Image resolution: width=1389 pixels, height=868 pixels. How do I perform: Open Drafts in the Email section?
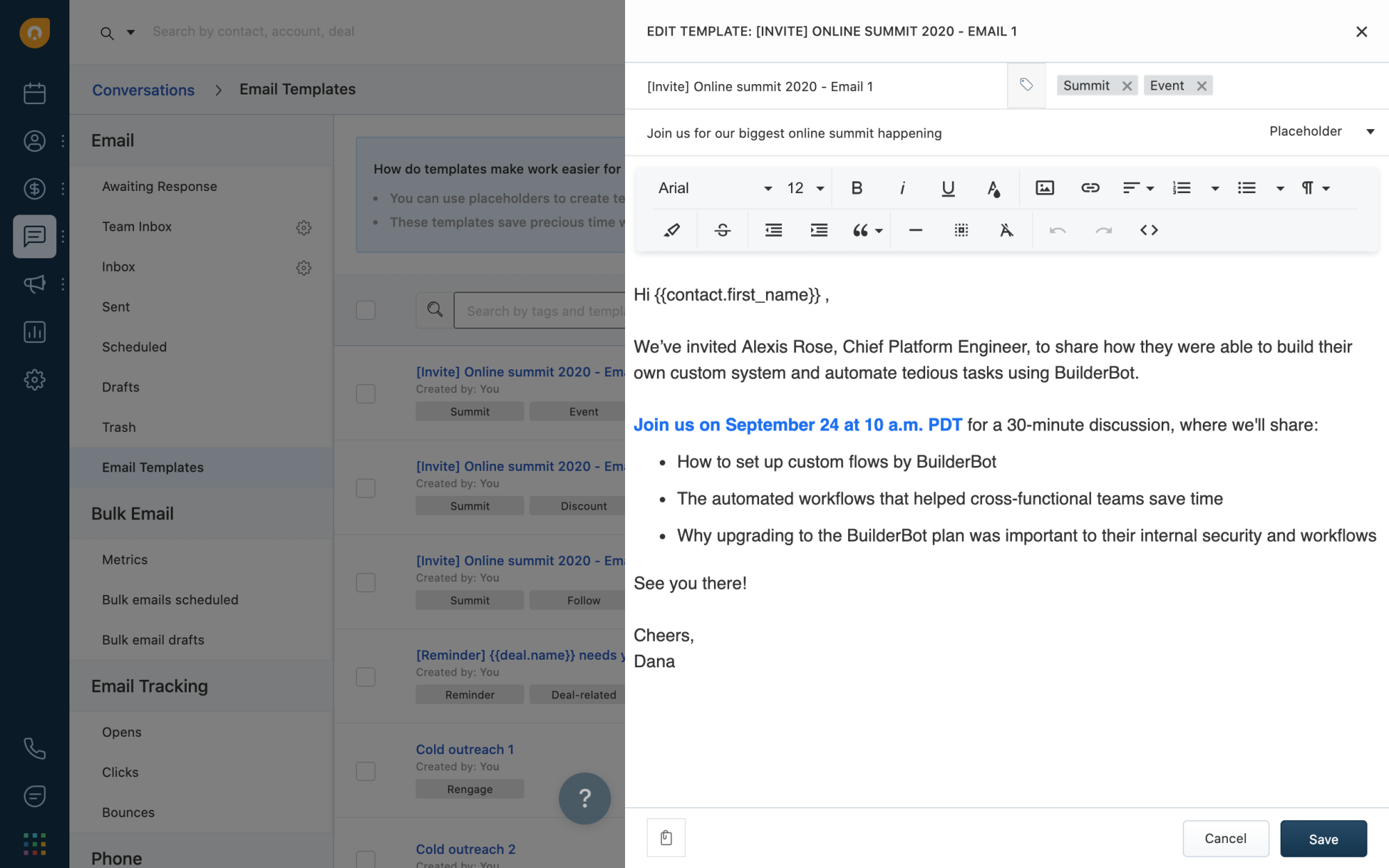click(x=121, y=387)
